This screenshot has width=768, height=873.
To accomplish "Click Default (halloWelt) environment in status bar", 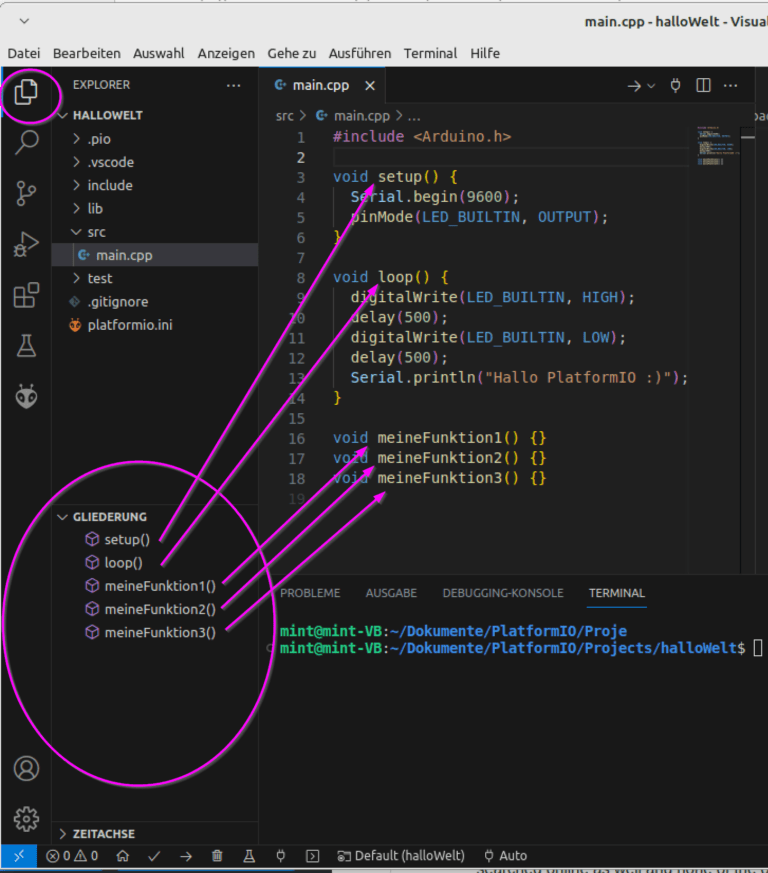I will point(401,856).
